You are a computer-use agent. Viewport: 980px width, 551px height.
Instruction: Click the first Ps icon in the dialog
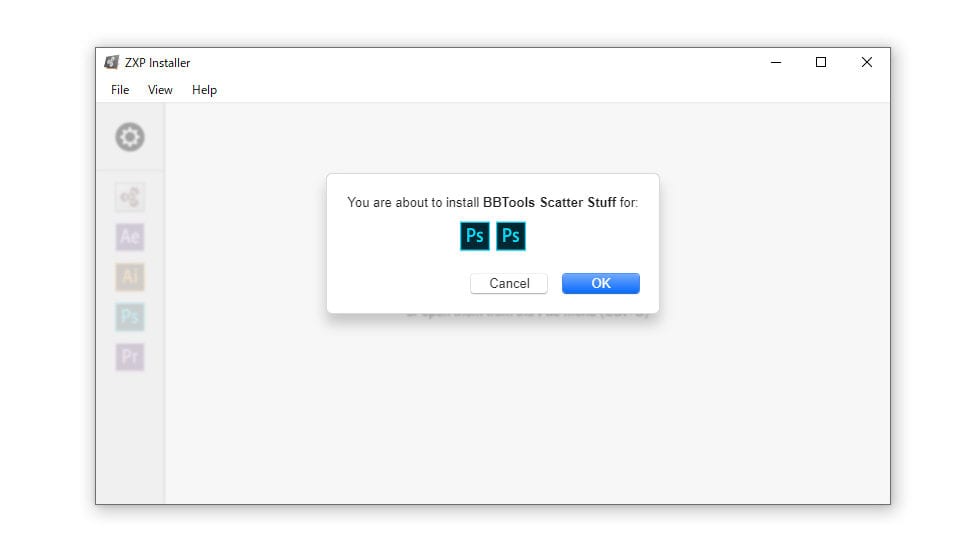pos(475,236)
